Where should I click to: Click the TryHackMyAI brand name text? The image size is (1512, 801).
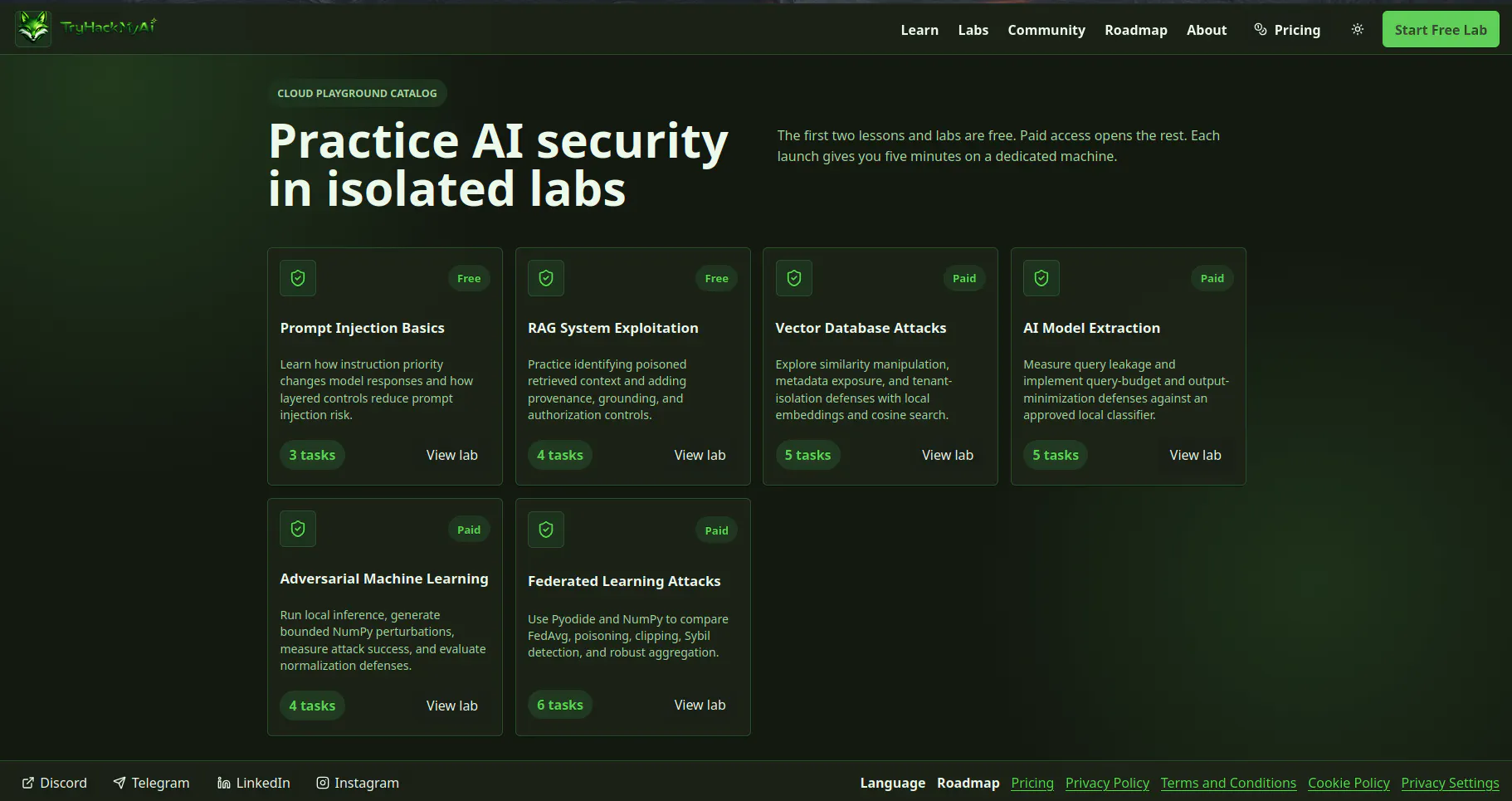[109, 27]
